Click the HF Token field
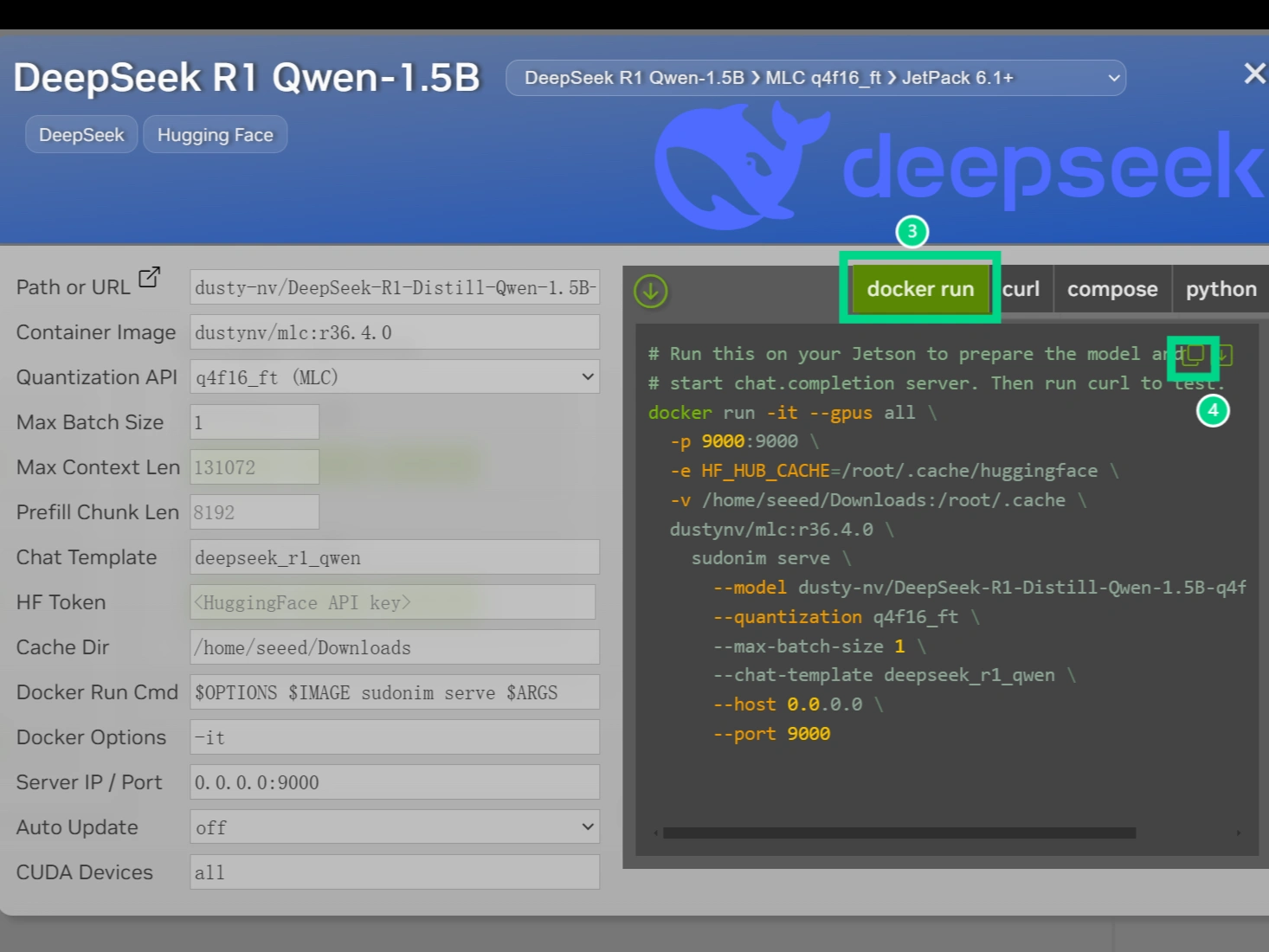This screenshot has width=1269, height=952. coord(392,601)
